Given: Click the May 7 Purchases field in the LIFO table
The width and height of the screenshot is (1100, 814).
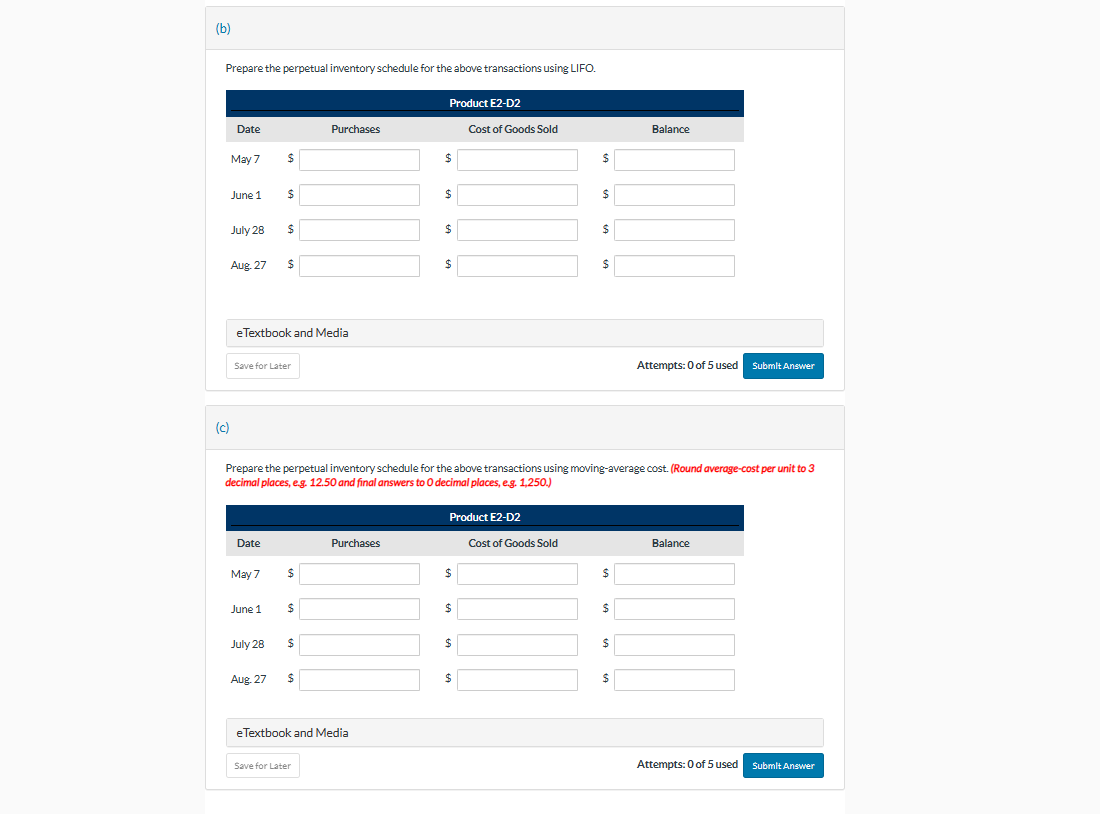Looking at the screenshot, I should tap(359, 159).
